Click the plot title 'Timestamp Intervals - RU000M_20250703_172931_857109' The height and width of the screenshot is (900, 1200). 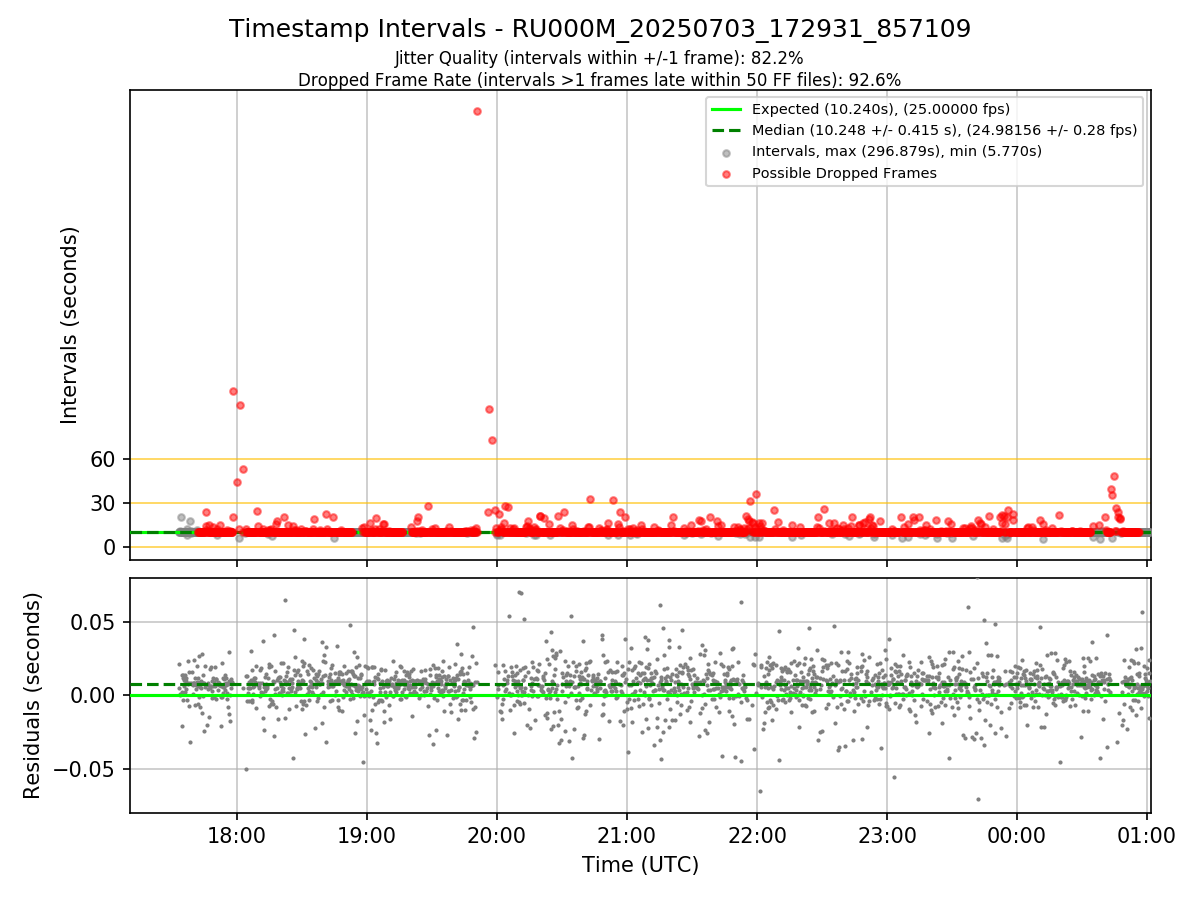600,29
